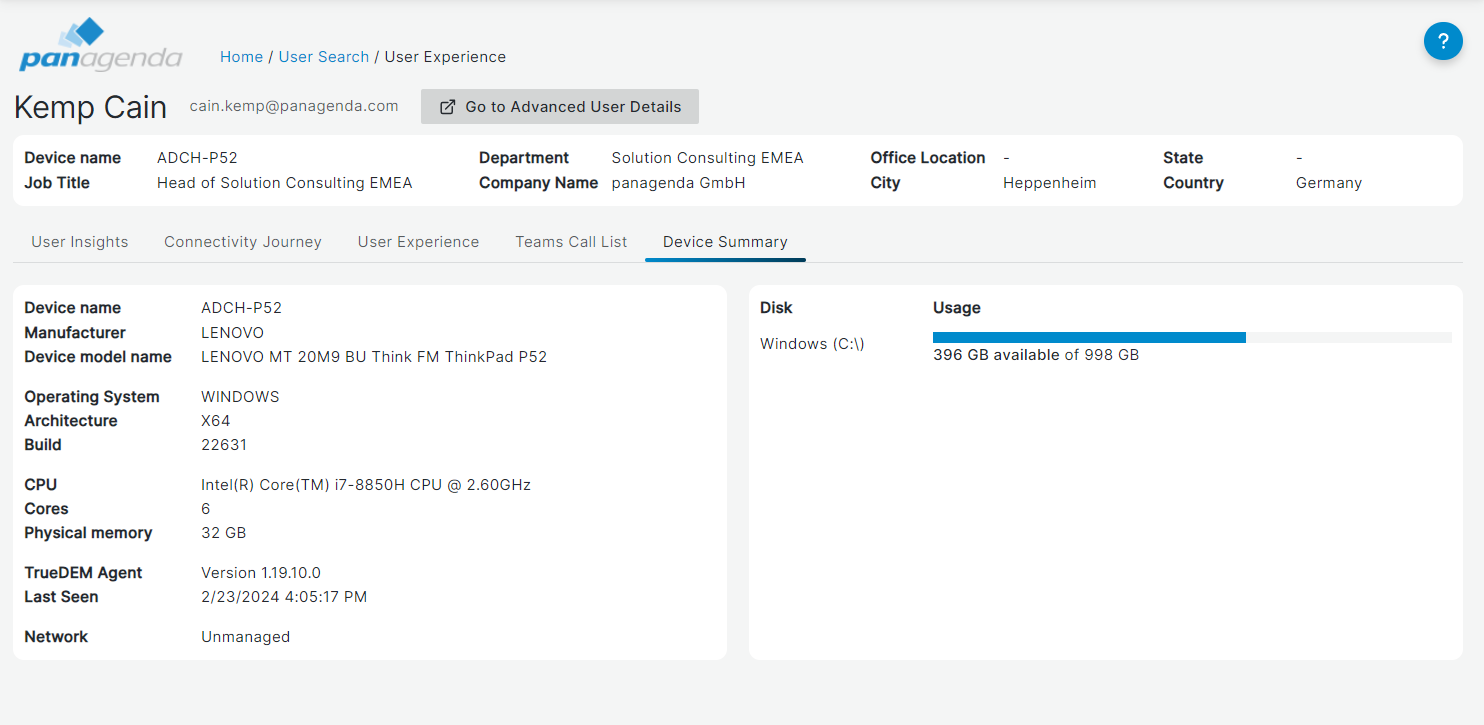Viewport: 1484px width, 725px height.
Task: Click architecture value X64
Action: [x=215, y=421]
